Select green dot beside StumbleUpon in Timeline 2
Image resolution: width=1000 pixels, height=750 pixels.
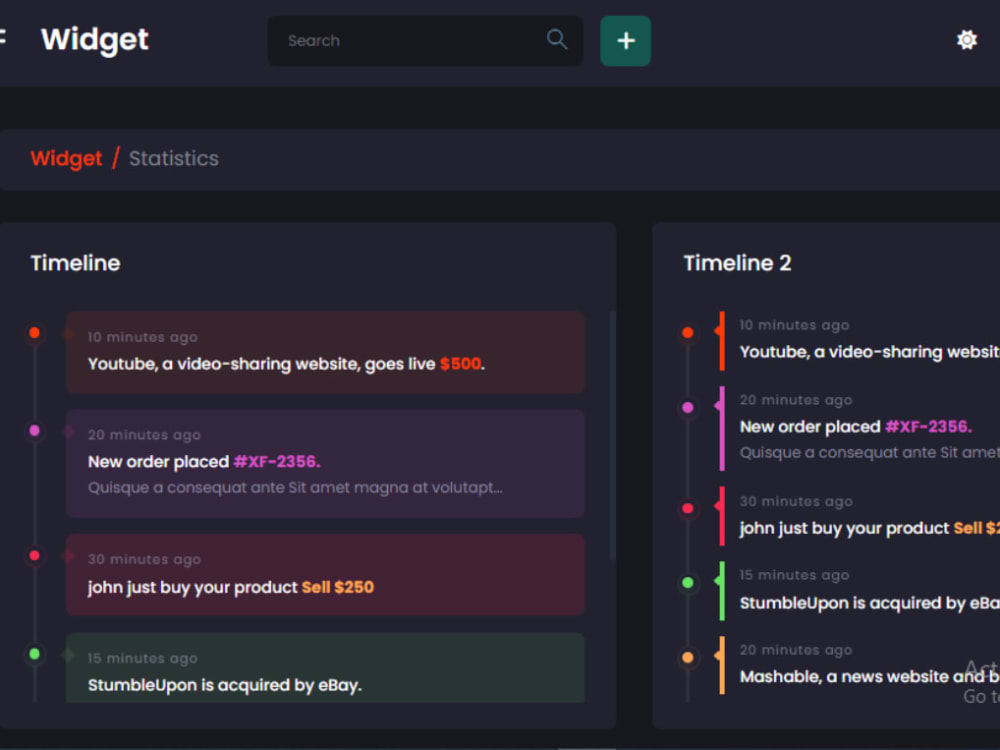[x=688, y=582]
